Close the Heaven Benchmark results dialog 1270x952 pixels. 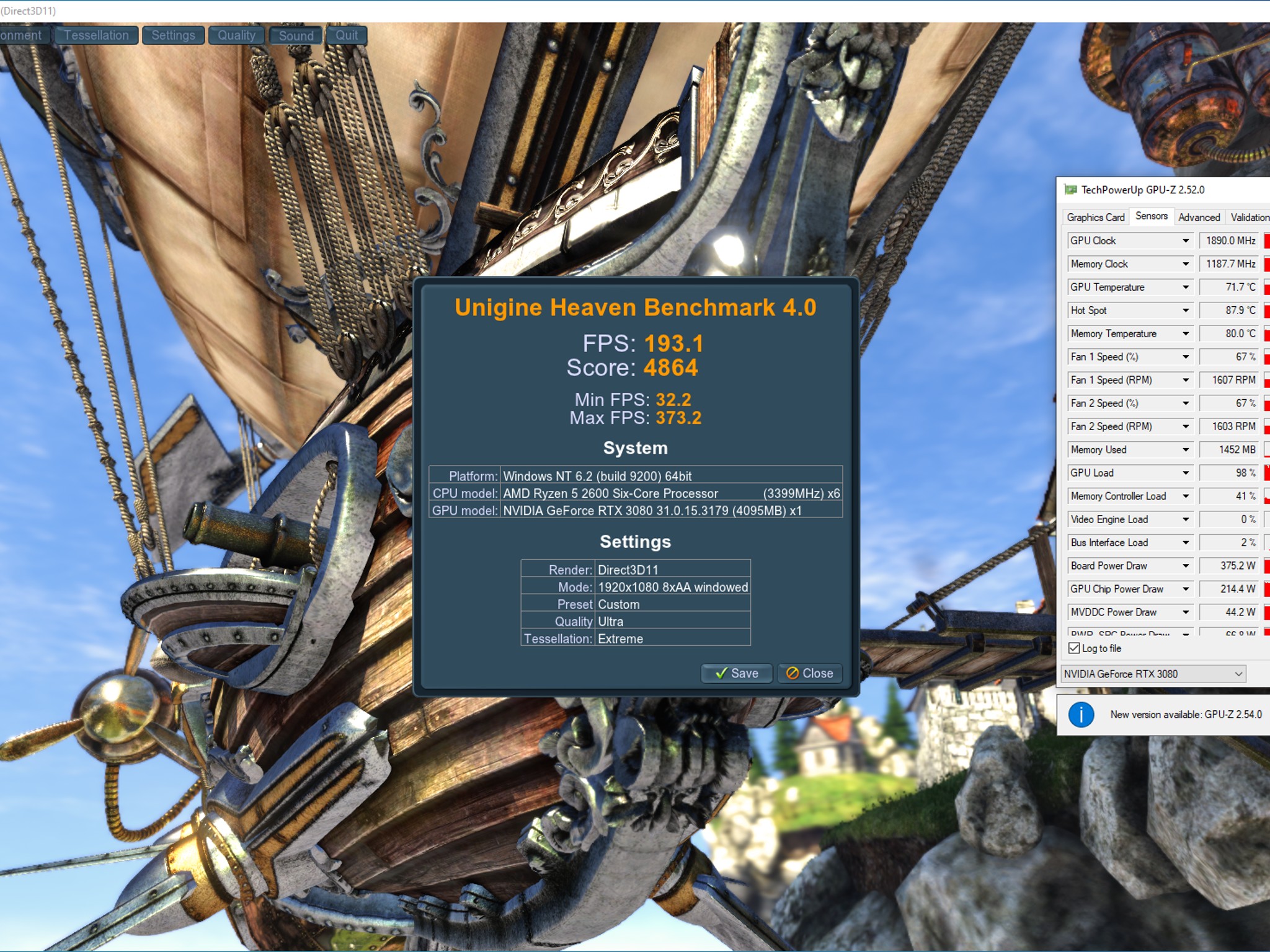(809, 673)
